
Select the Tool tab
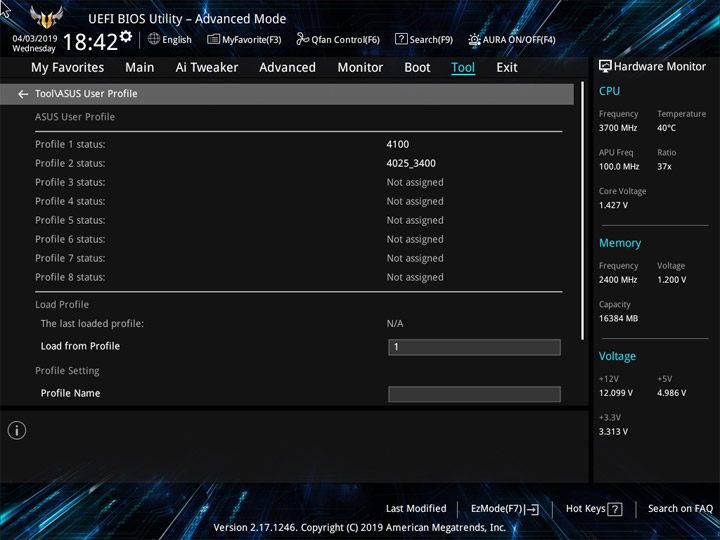(463, 68)
